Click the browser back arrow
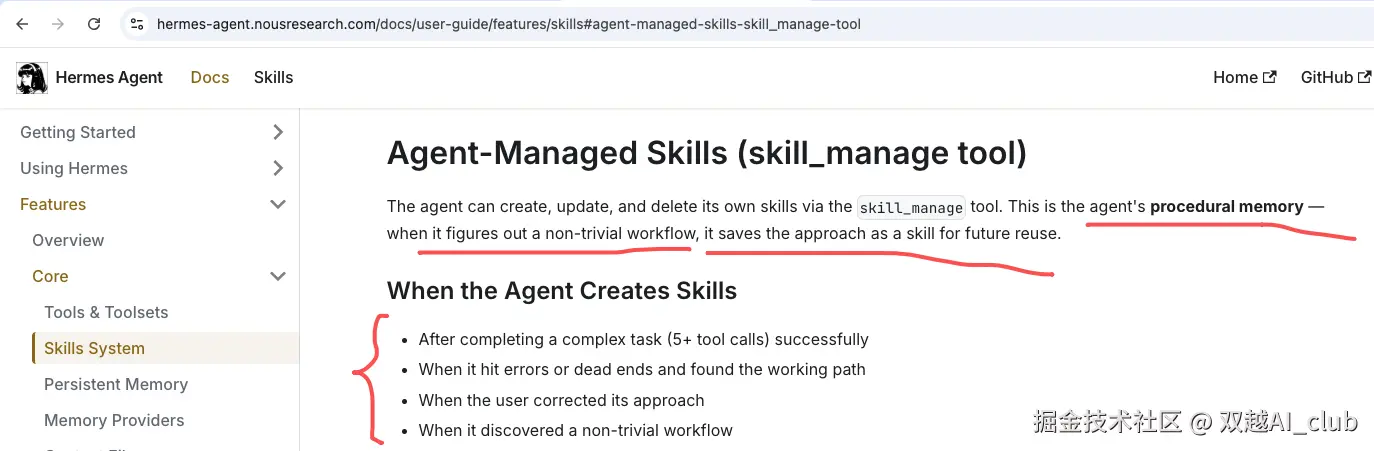1374x451 pixels. (x=22, y=24)
